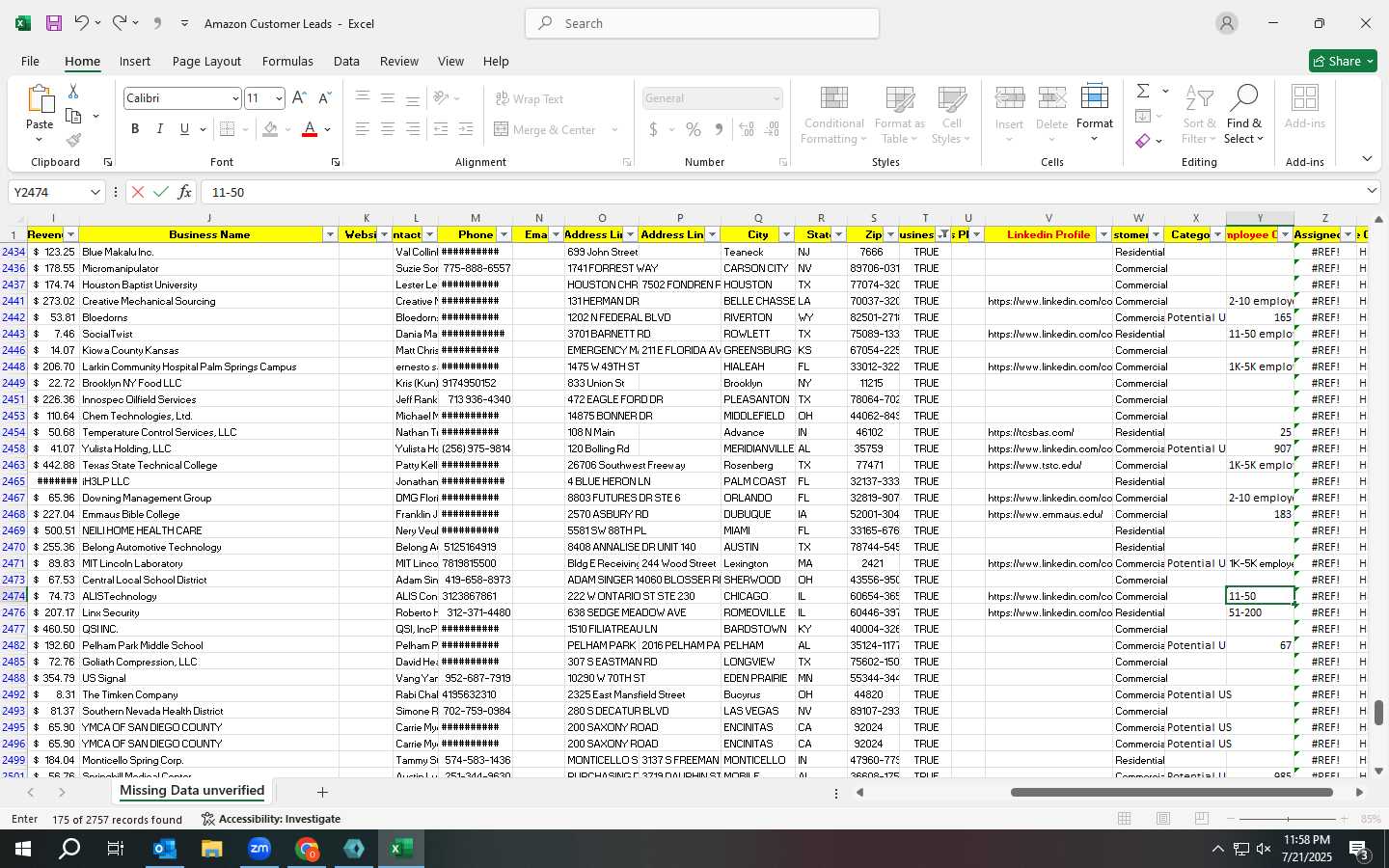Click the Save icon in the title bar
1389x868 pixels.
54,23
